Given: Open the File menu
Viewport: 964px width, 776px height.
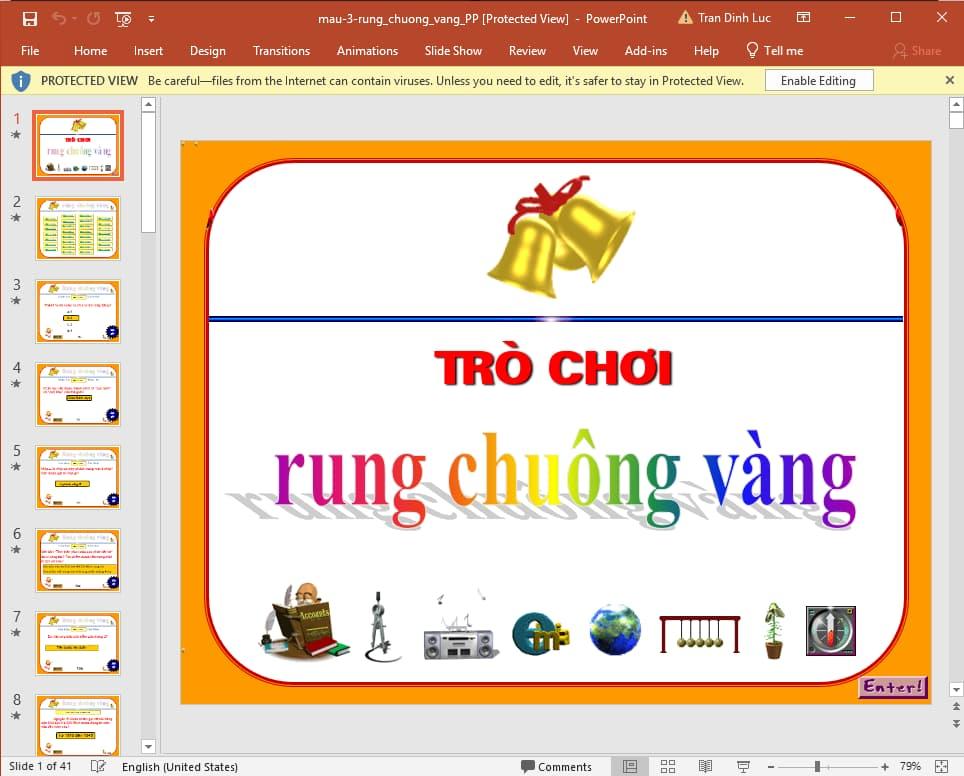Looking at the screenshot, I should pos(30,50).
